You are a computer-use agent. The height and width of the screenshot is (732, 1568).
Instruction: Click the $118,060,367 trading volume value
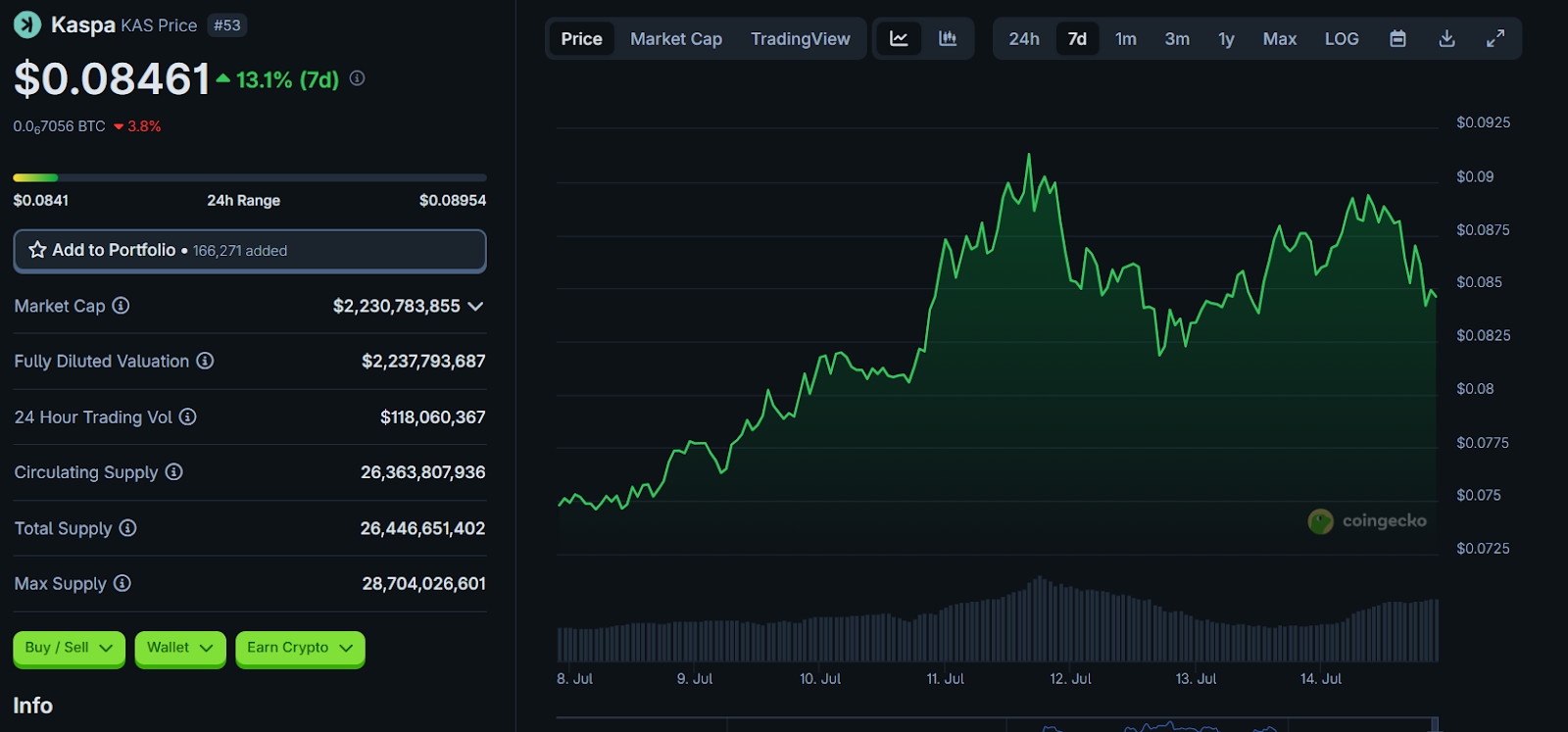[432, 416]
